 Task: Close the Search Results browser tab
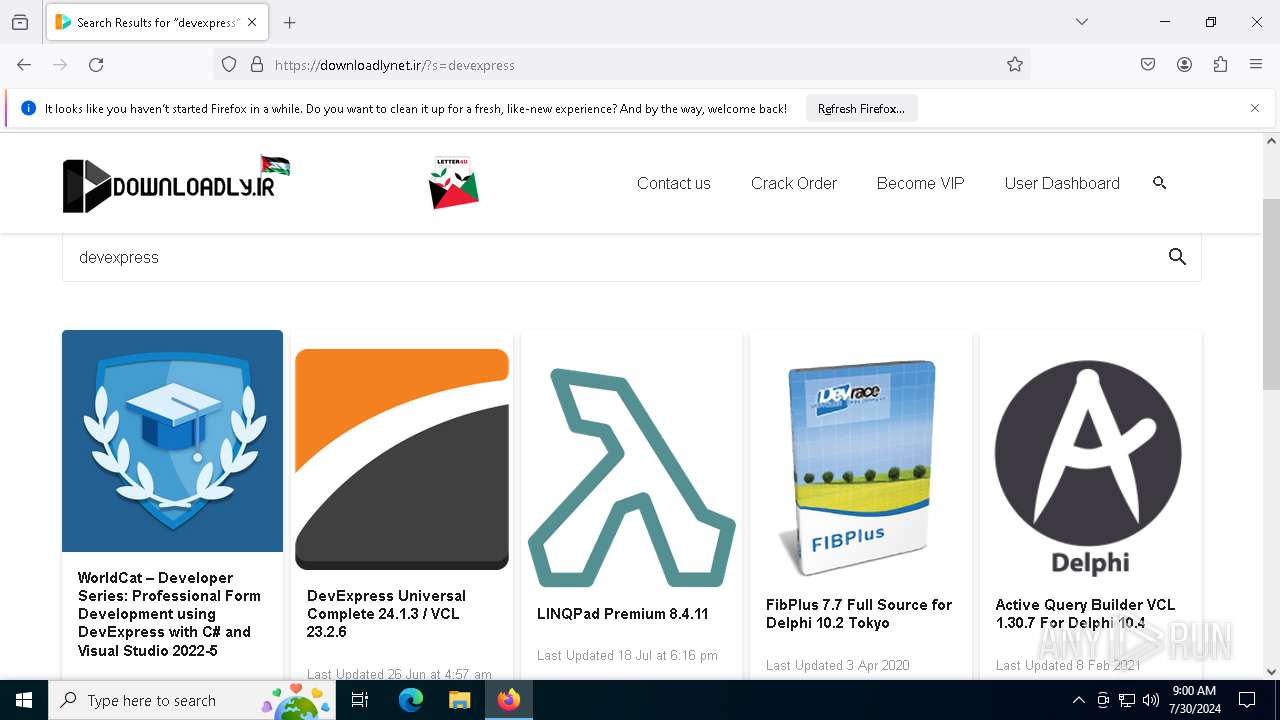click(x=252, y=22)
